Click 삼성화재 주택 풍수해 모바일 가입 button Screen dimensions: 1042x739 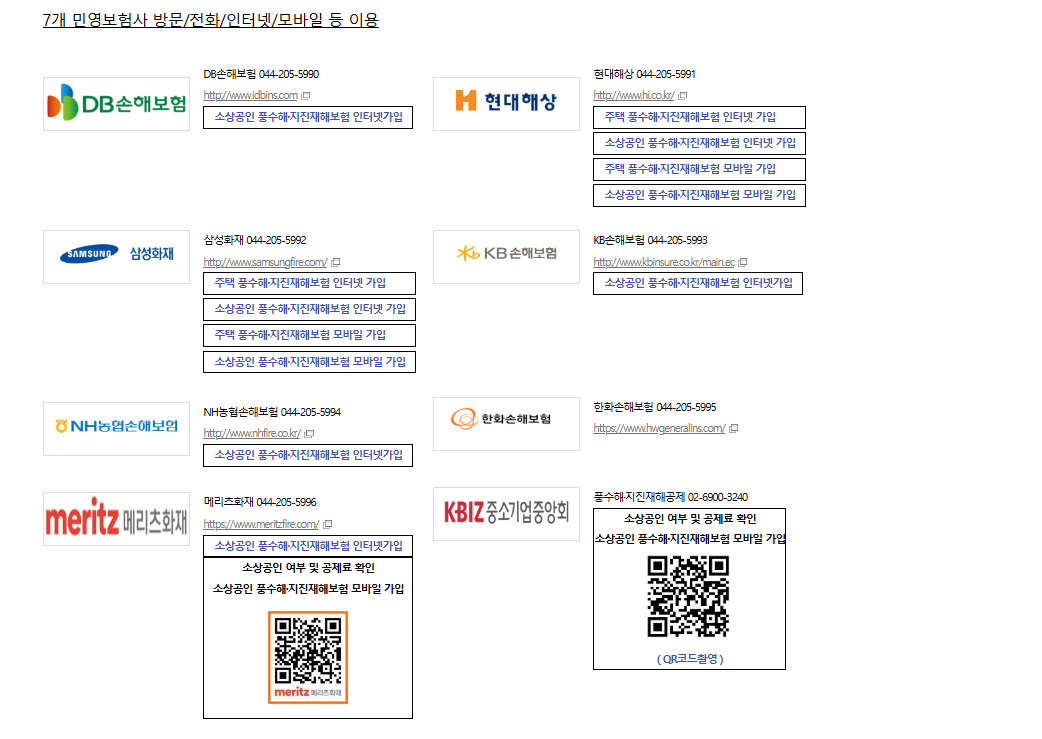coord(309,335)
